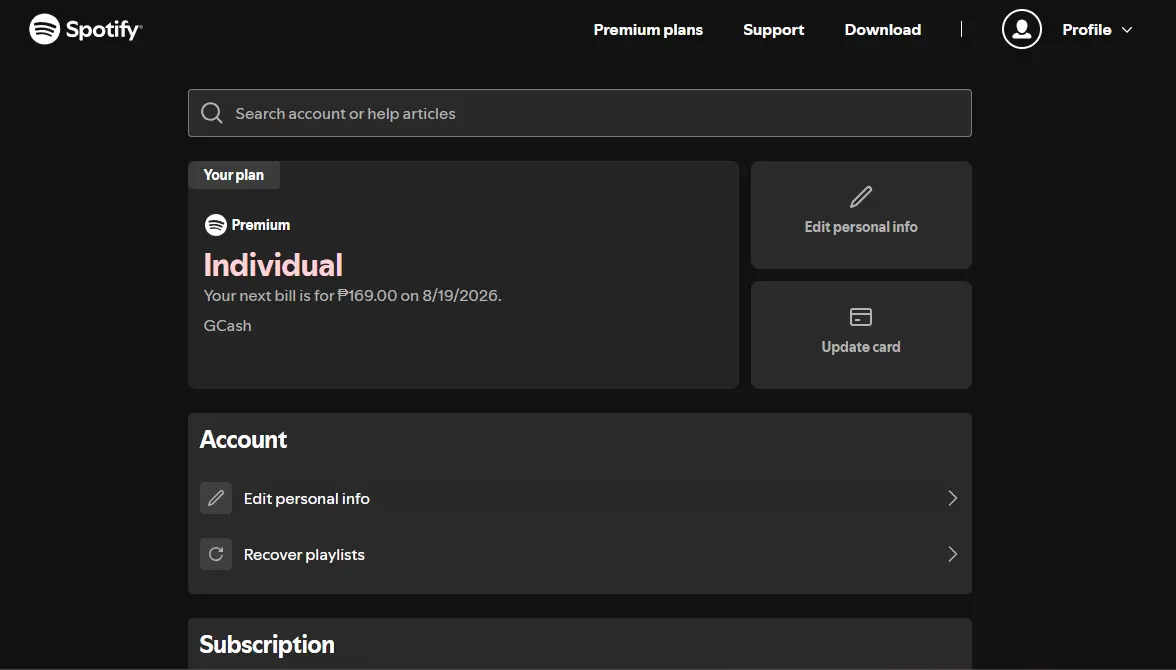
Task: Click chevron on Recover playlists row
Action: tap(952, 554)
